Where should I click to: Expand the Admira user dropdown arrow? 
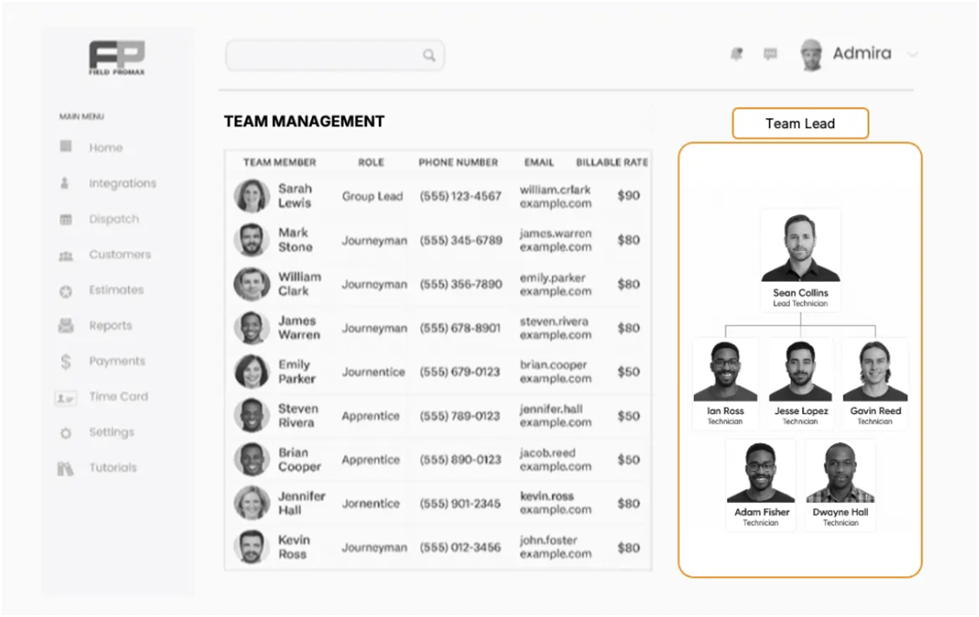[x=912, y=55]
